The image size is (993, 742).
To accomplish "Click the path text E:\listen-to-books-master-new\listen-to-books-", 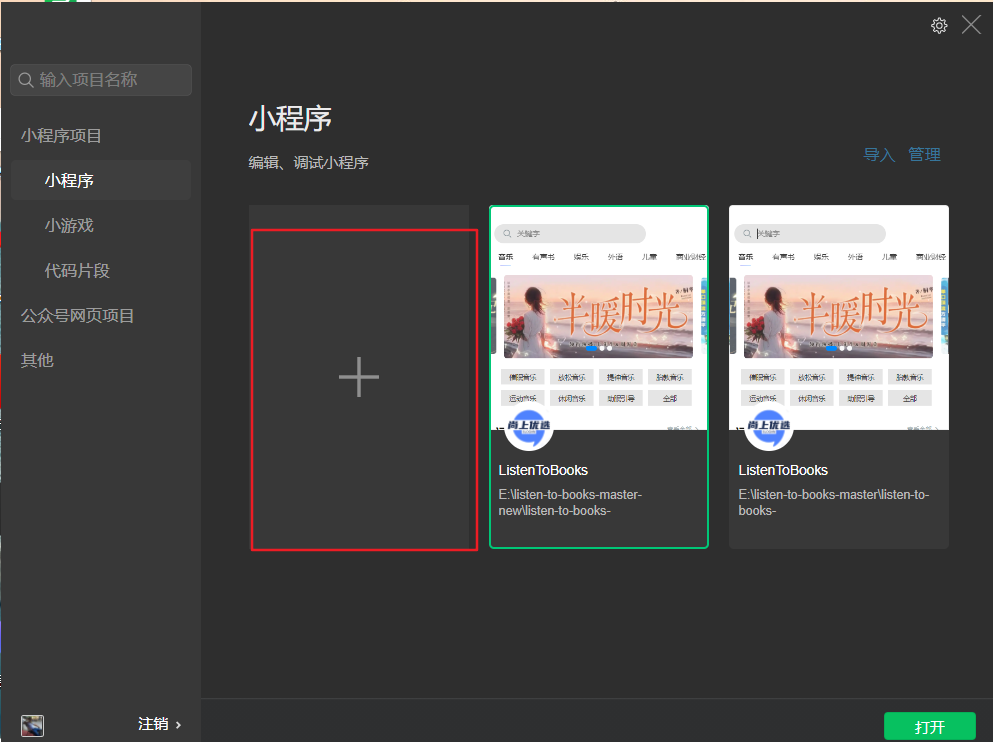I will [570, 503].
